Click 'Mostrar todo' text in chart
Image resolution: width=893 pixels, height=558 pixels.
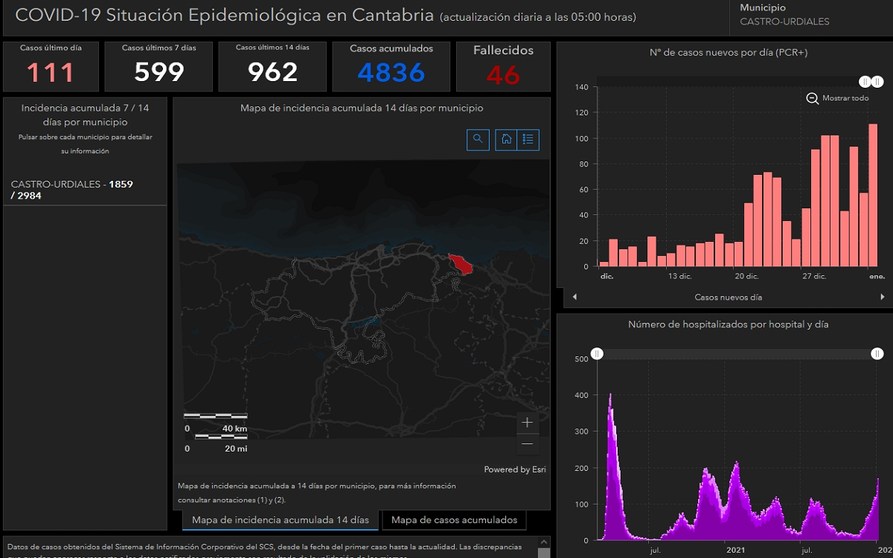pos(845,99)
